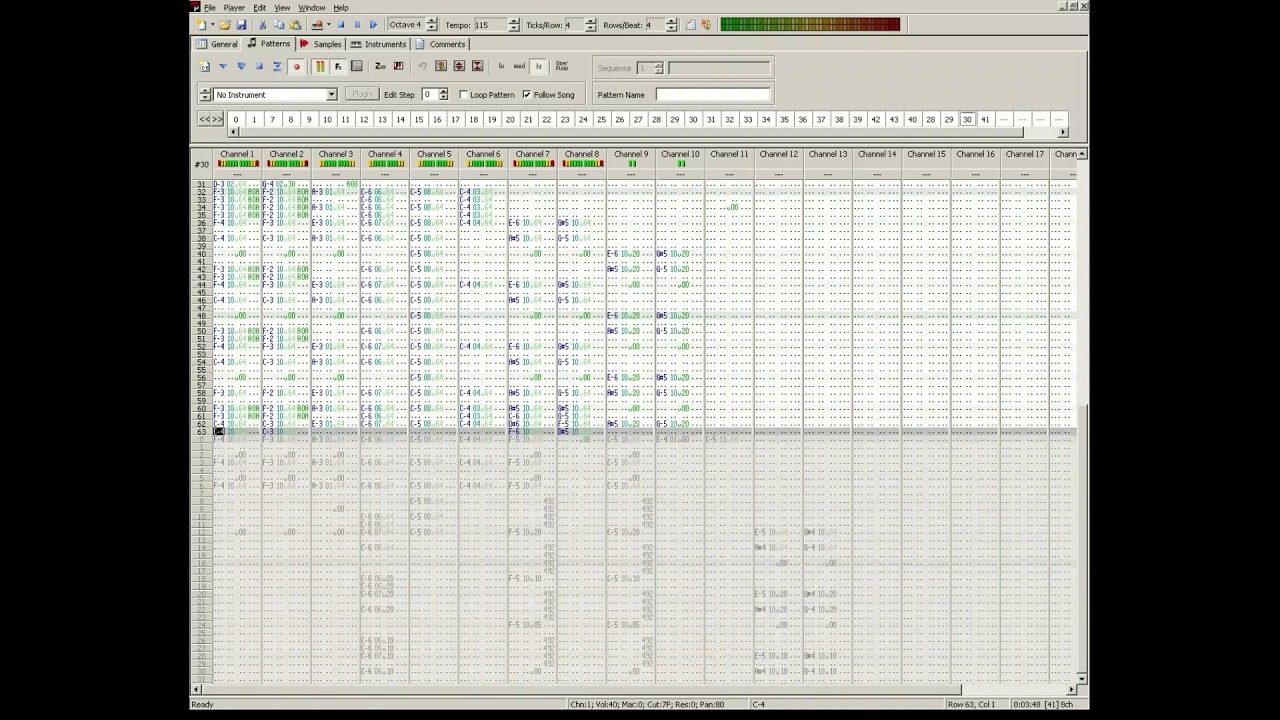Cut selection with the scissors icon

click(x=263, y=25)
